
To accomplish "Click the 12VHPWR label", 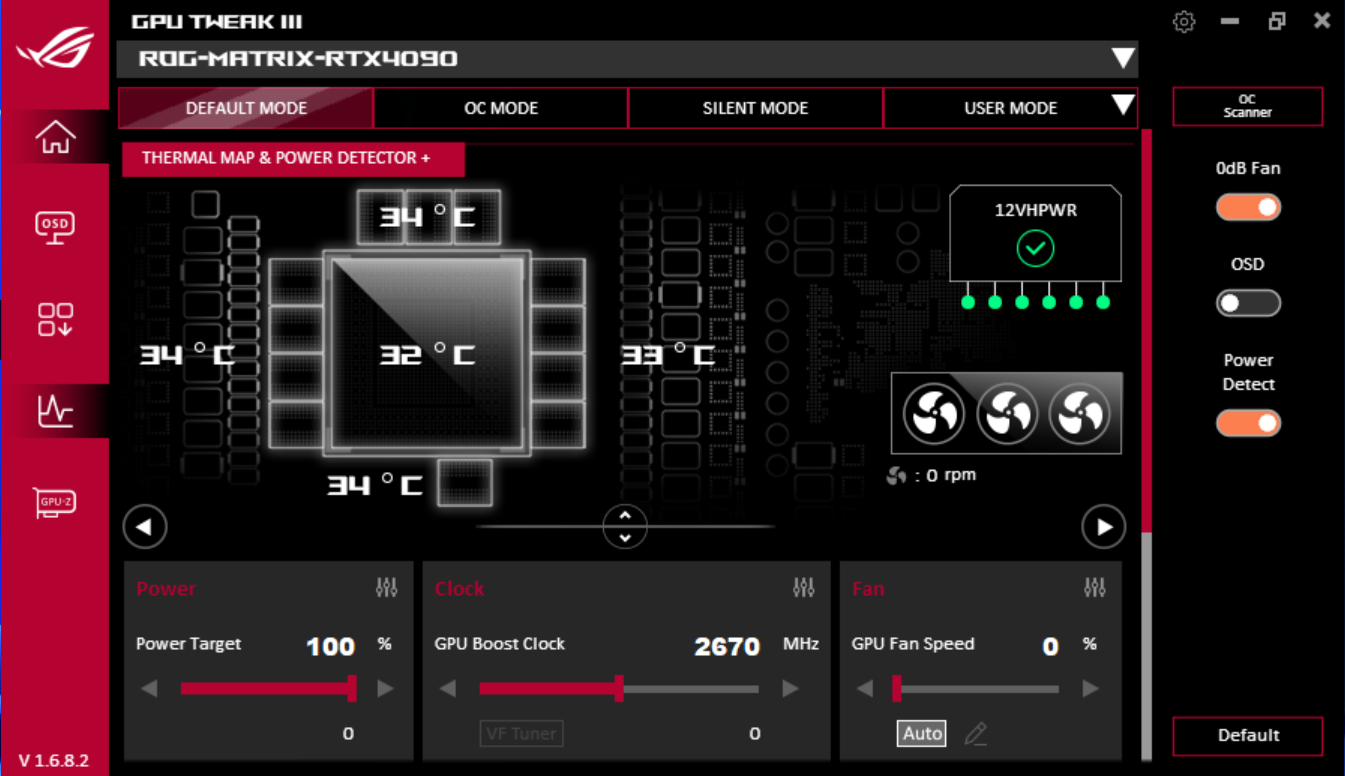I will [1035, 211].
